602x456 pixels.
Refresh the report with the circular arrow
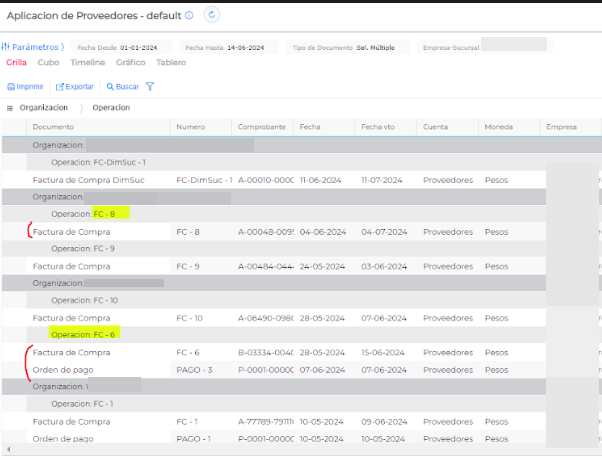(x=212, y=15)
